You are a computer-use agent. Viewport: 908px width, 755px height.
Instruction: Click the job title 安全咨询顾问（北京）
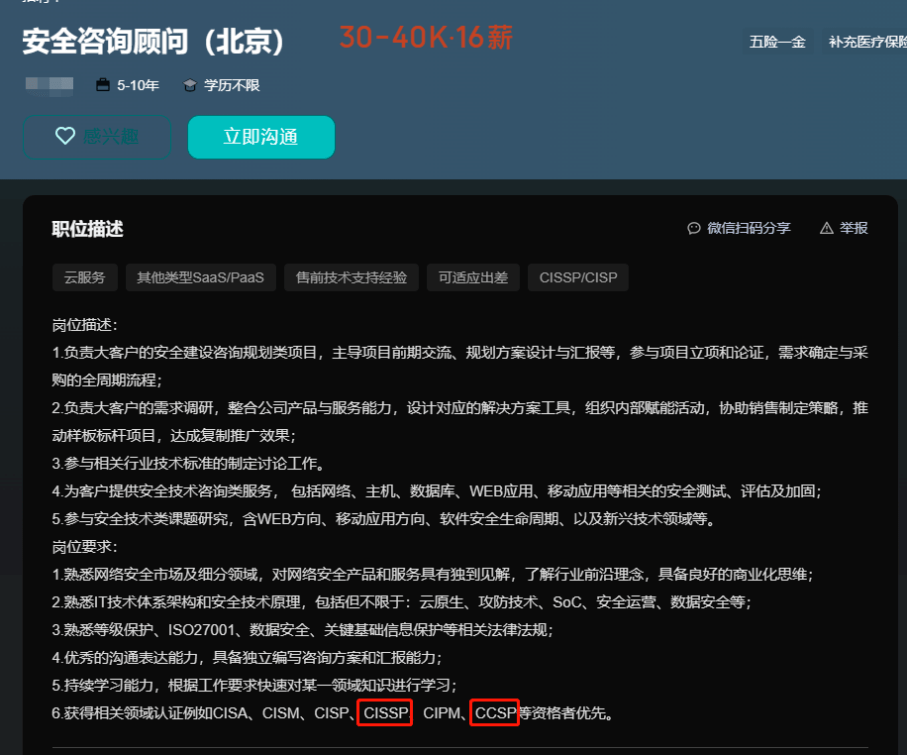153,42
